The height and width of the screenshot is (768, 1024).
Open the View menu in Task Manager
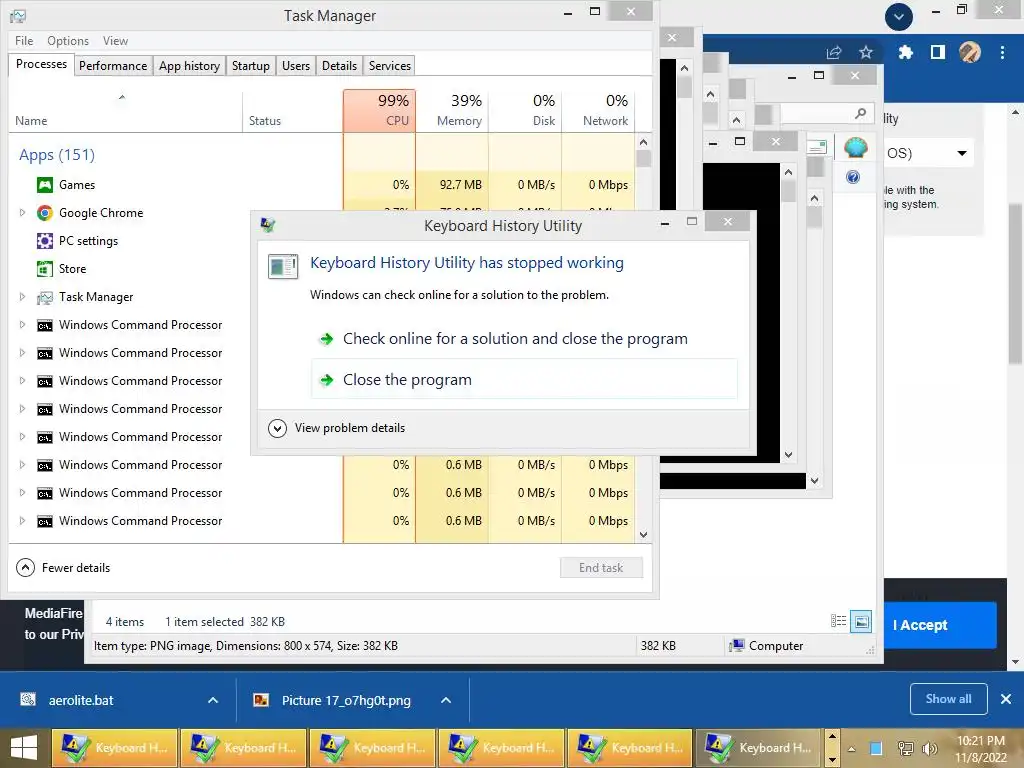pyautogui.click(x=115, y=40)
